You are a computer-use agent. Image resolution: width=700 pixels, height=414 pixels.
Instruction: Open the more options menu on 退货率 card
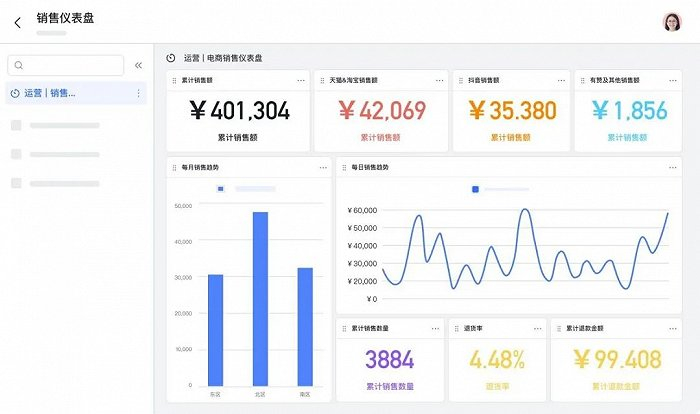(x=538, y=328)
